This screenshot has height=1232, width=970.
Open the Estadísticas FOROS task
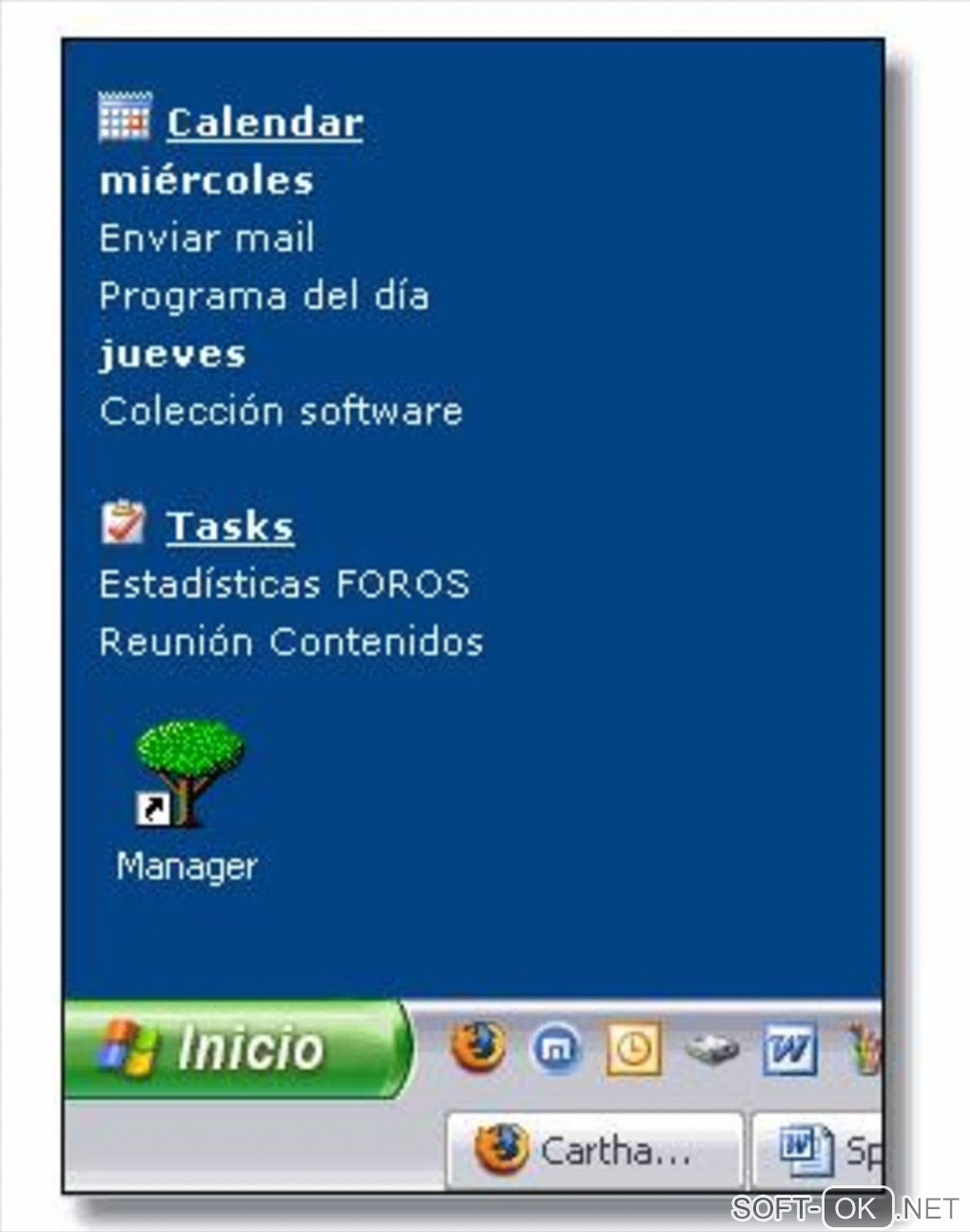point(284,584)
